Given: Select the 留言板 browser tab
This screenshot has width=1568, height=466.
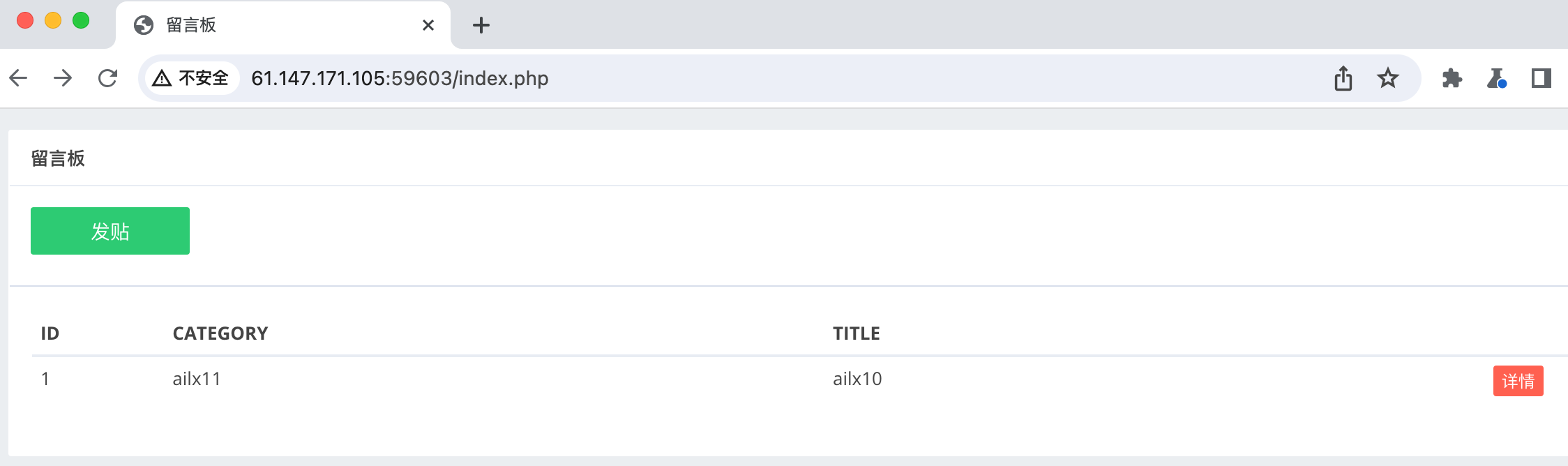Looking at the screenshot, I should click(265, 26).
